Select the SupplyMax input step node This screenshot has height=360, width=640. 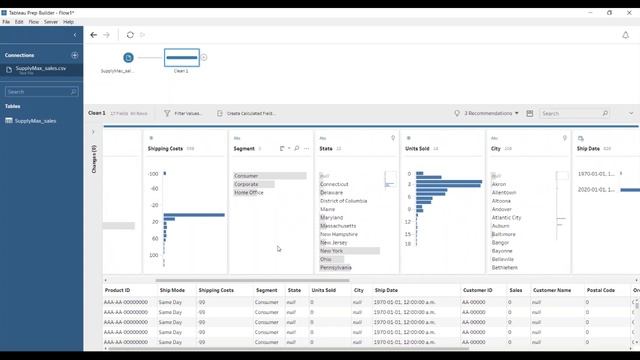click(128, 58)
